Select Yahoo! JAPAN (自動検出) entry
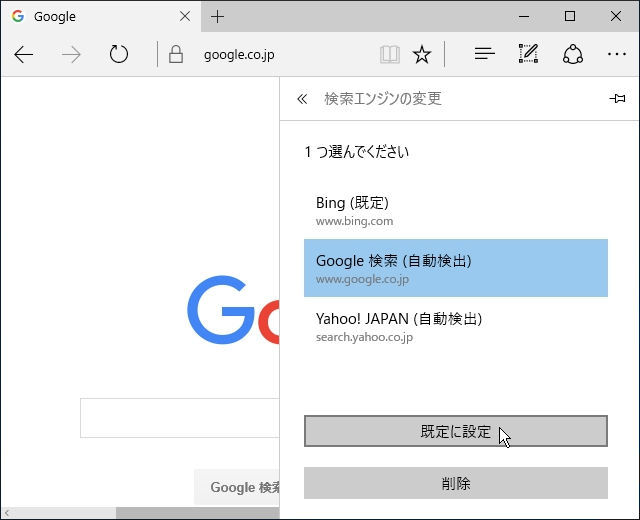This screenshot has width=640, height=520. click(456, 326)
